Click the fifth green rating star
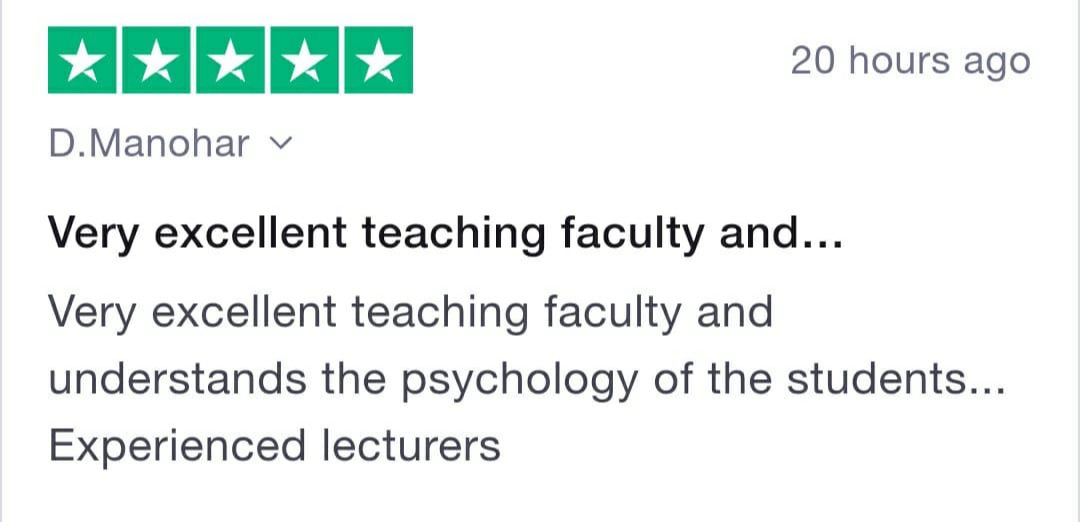1080x522 pixels. pyautogui.click(x=377, y=61)
